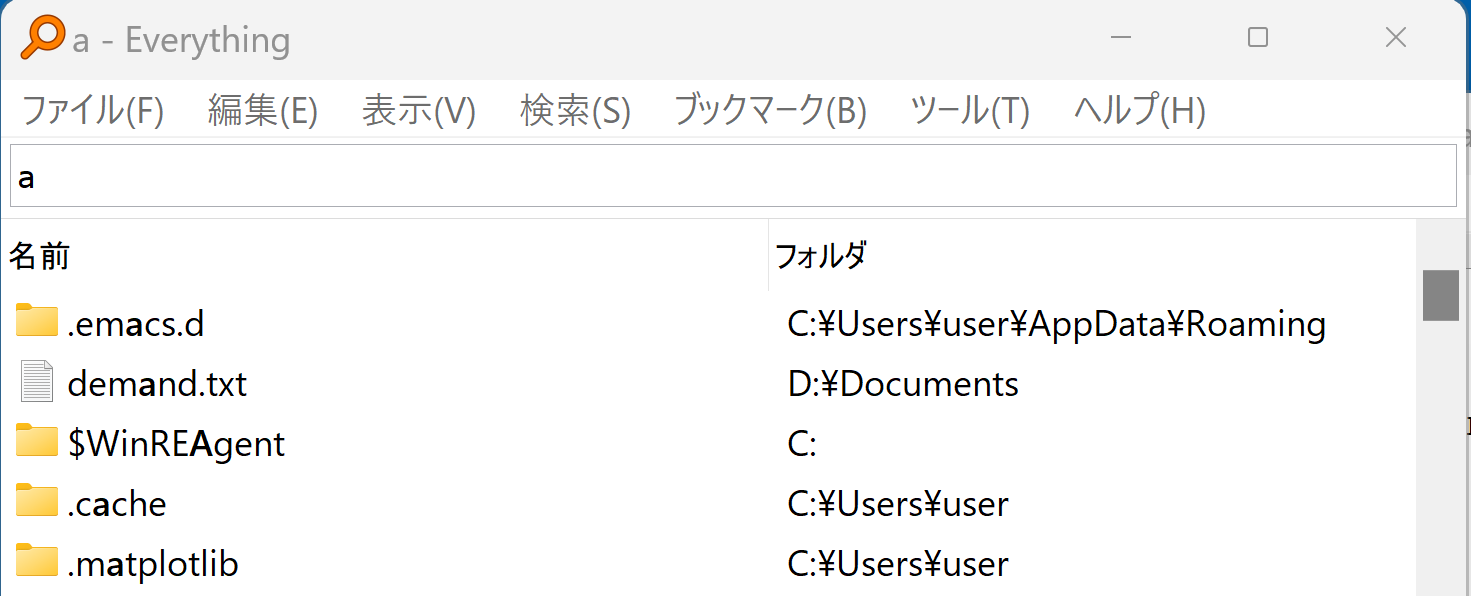Click the vertical scrollbar thumb
The height and width of the screenshot is (596, 1471).
1440,295
